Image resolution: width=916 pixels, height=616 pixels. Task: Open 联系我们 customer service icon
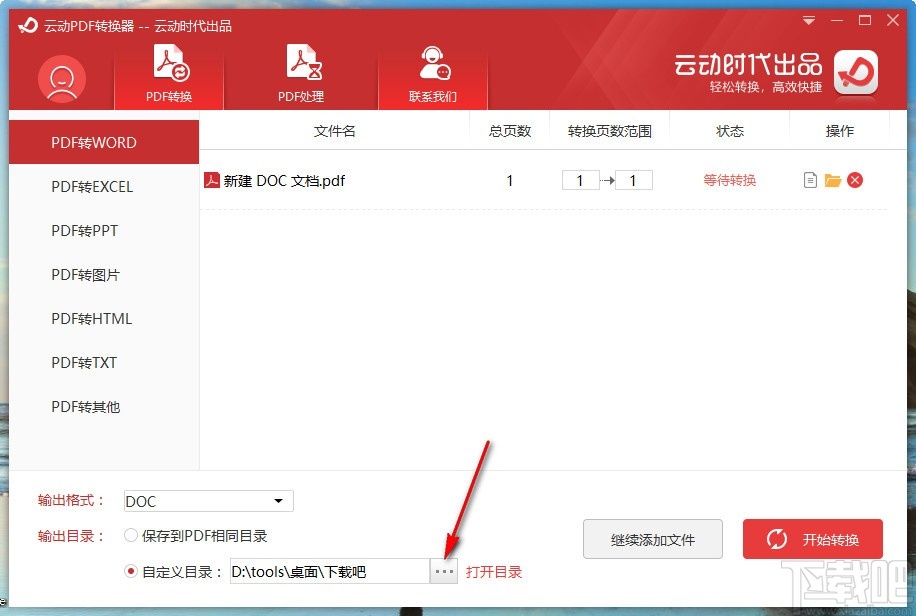click(432, 70)
